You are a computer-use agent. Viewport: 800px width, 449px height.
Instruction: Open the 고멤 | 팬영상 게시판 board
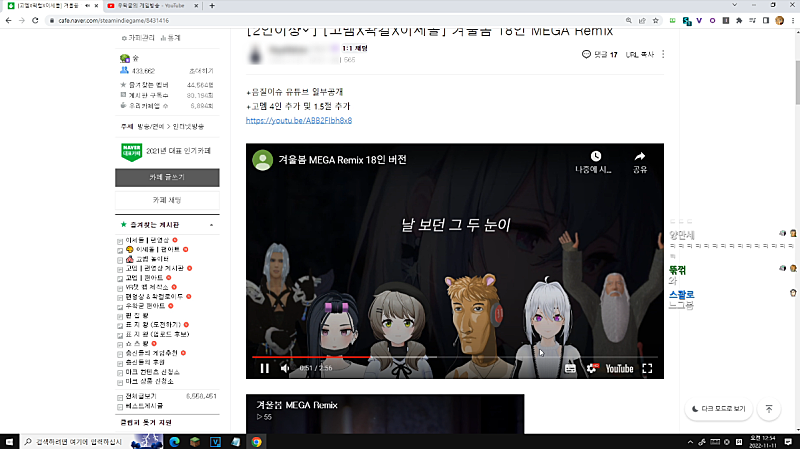coord(154,268)
